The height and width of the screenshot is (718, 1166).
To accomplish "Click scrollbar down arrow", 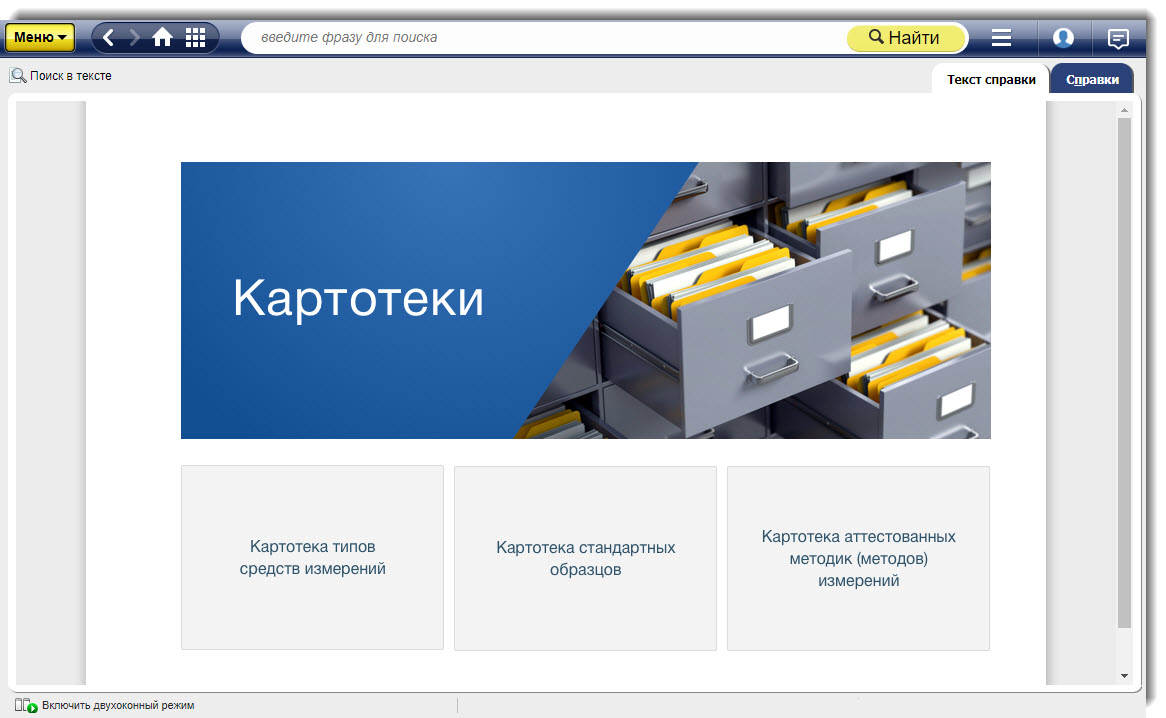I will (x=1124, y=676).
